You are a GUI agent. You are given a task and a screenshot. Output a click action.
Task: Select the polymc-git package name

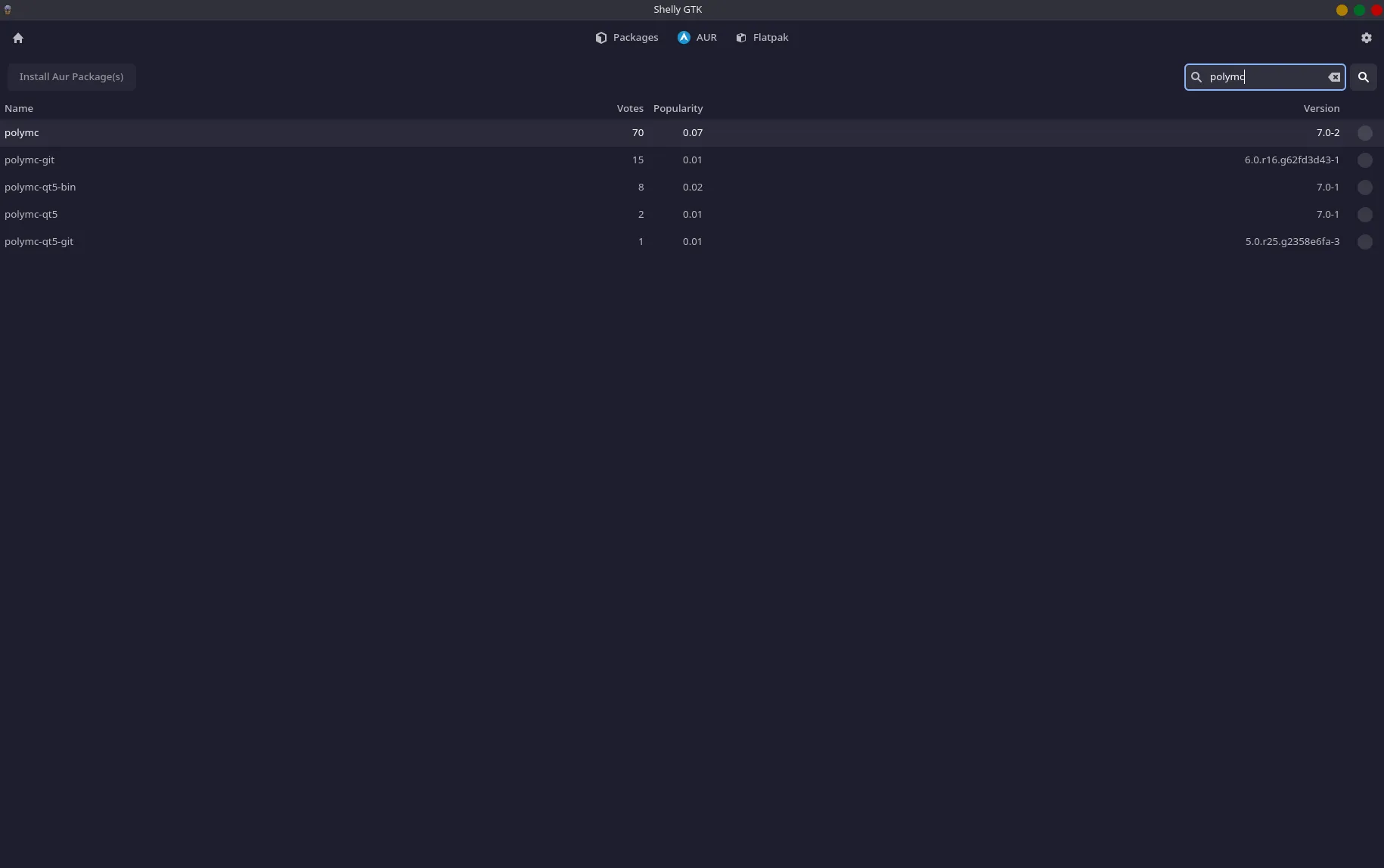29,160
